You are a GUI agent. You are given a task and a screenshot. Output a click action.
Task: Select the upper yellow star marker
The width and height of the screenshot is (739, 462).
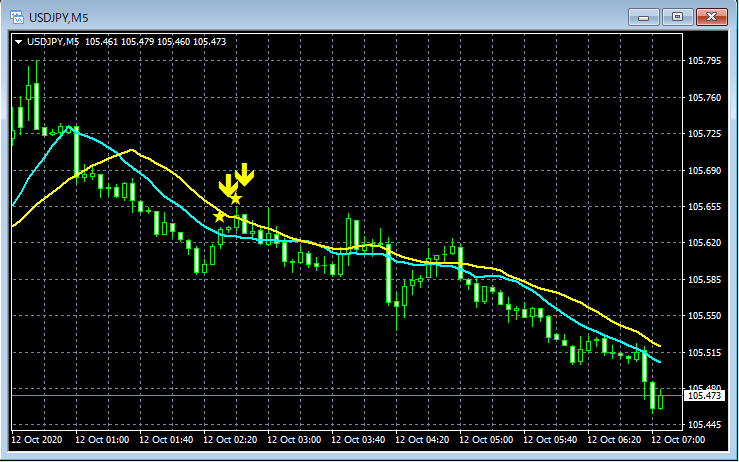(x=236, y=198)
